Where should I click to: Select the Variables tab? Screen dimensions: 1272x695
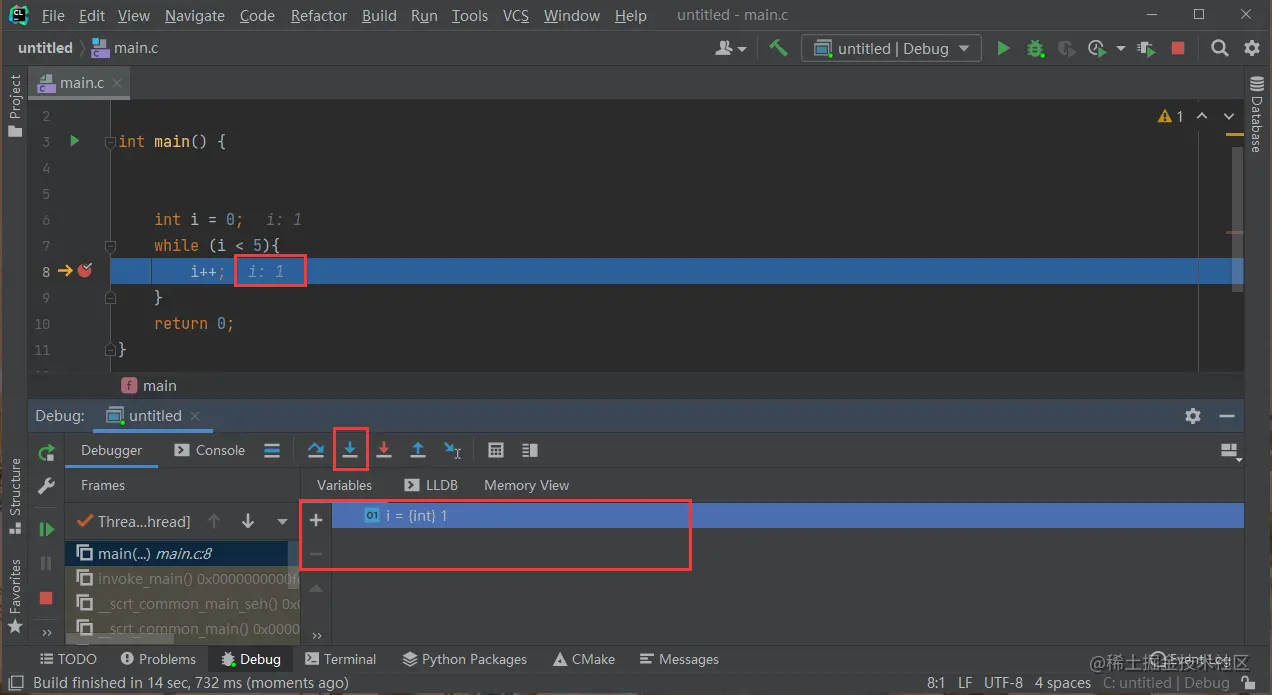pos(344,485)
